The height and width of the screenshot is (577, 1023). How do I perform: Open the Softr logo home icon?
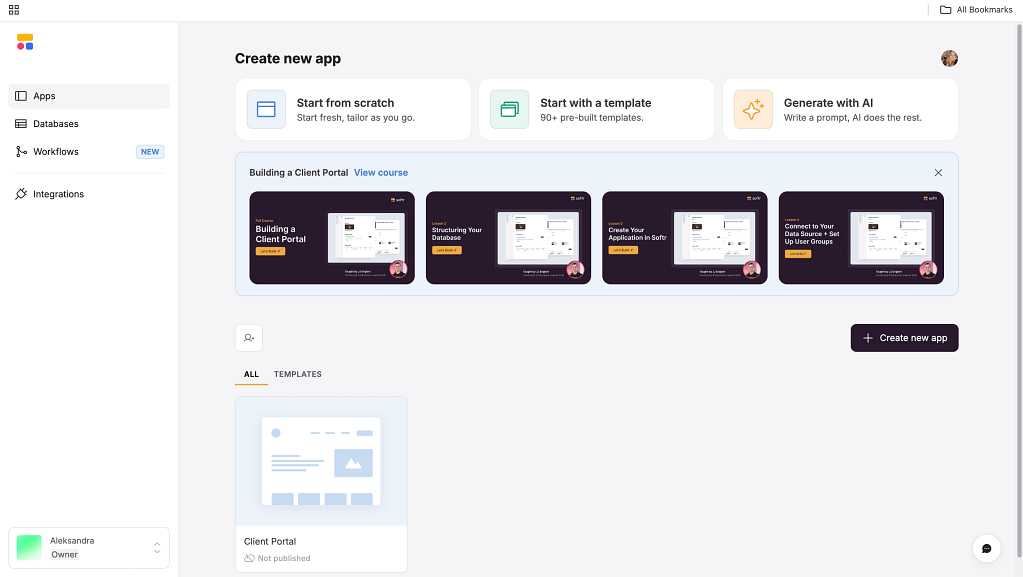[x=25, y=42]
